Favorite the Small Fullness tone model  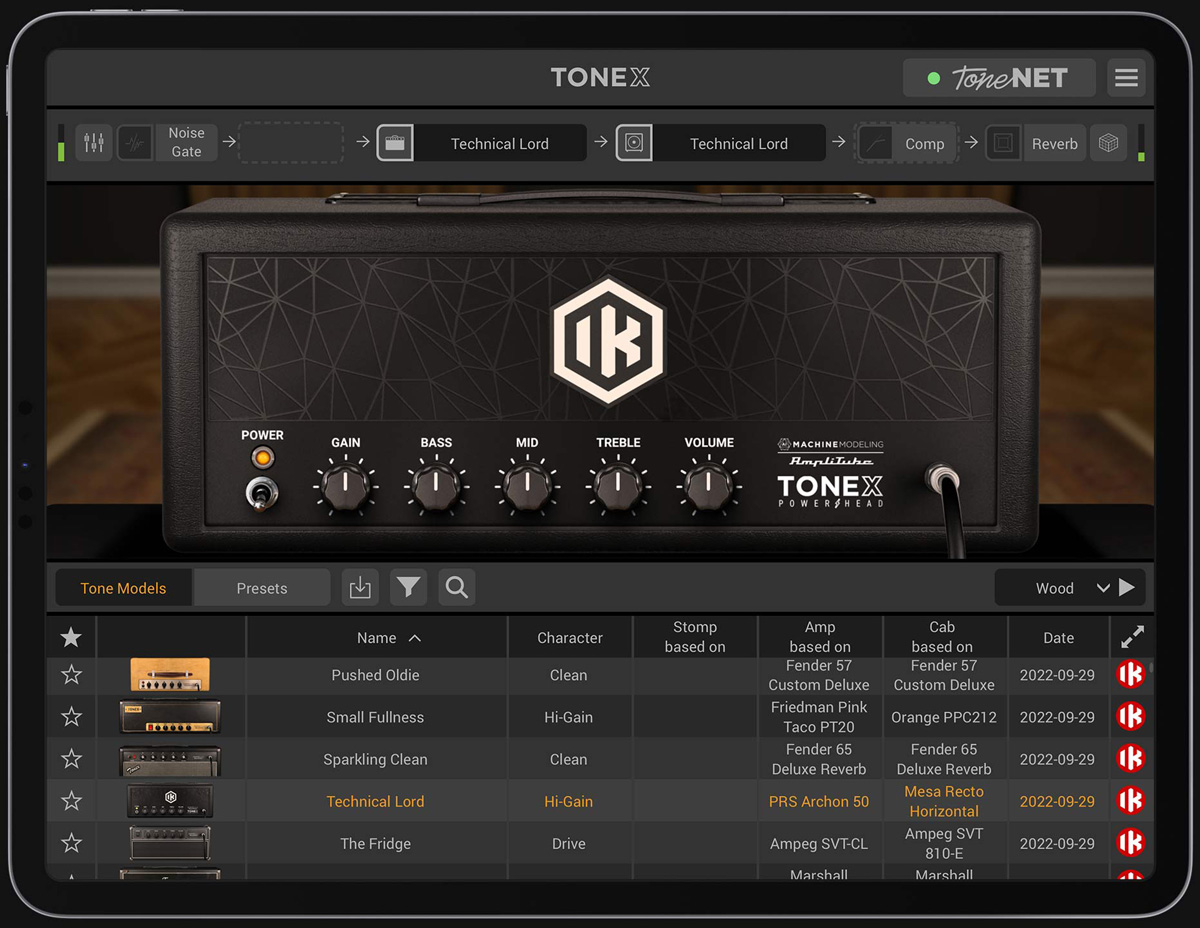[x=71, y=717]
